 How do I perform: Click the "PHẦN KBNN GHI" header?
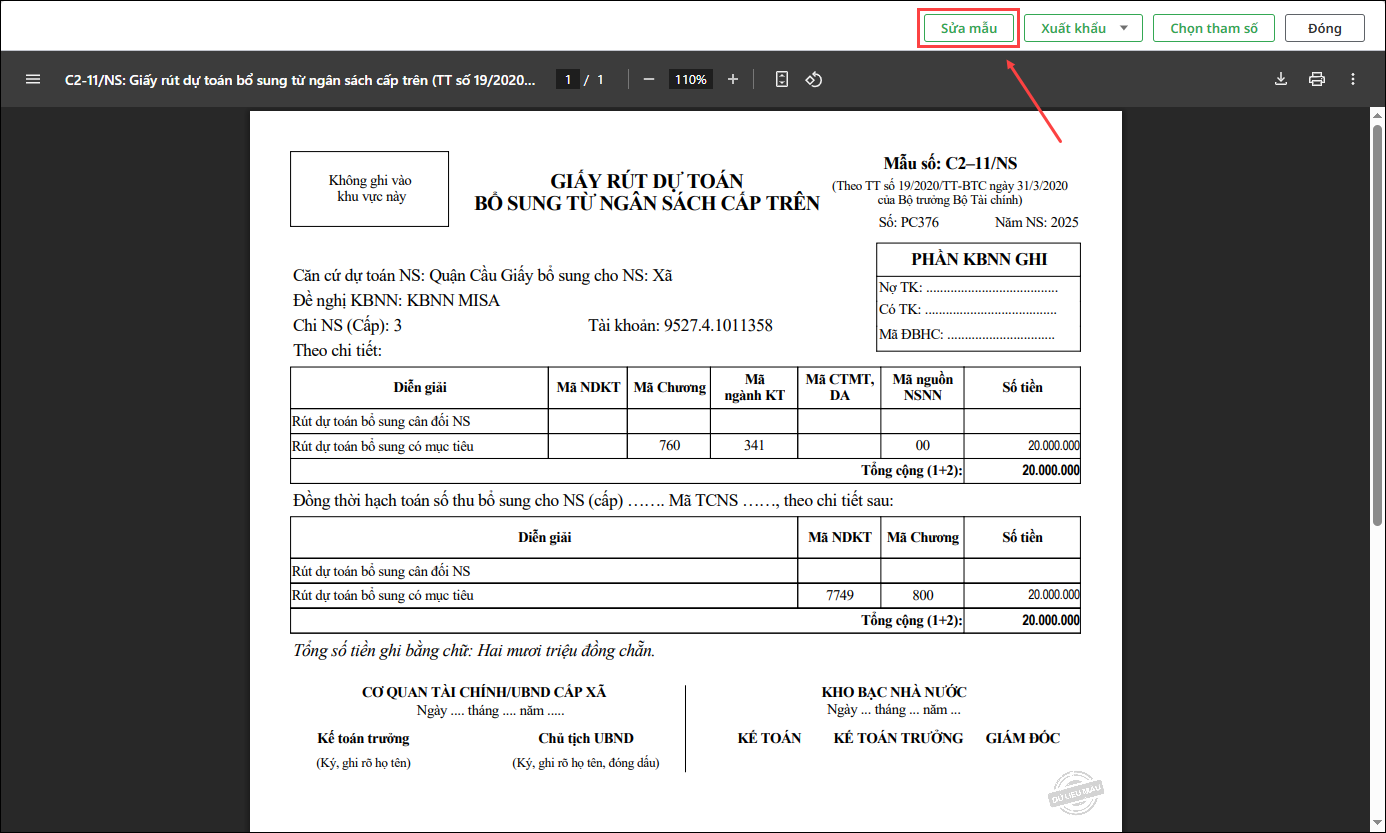point(979,259)
